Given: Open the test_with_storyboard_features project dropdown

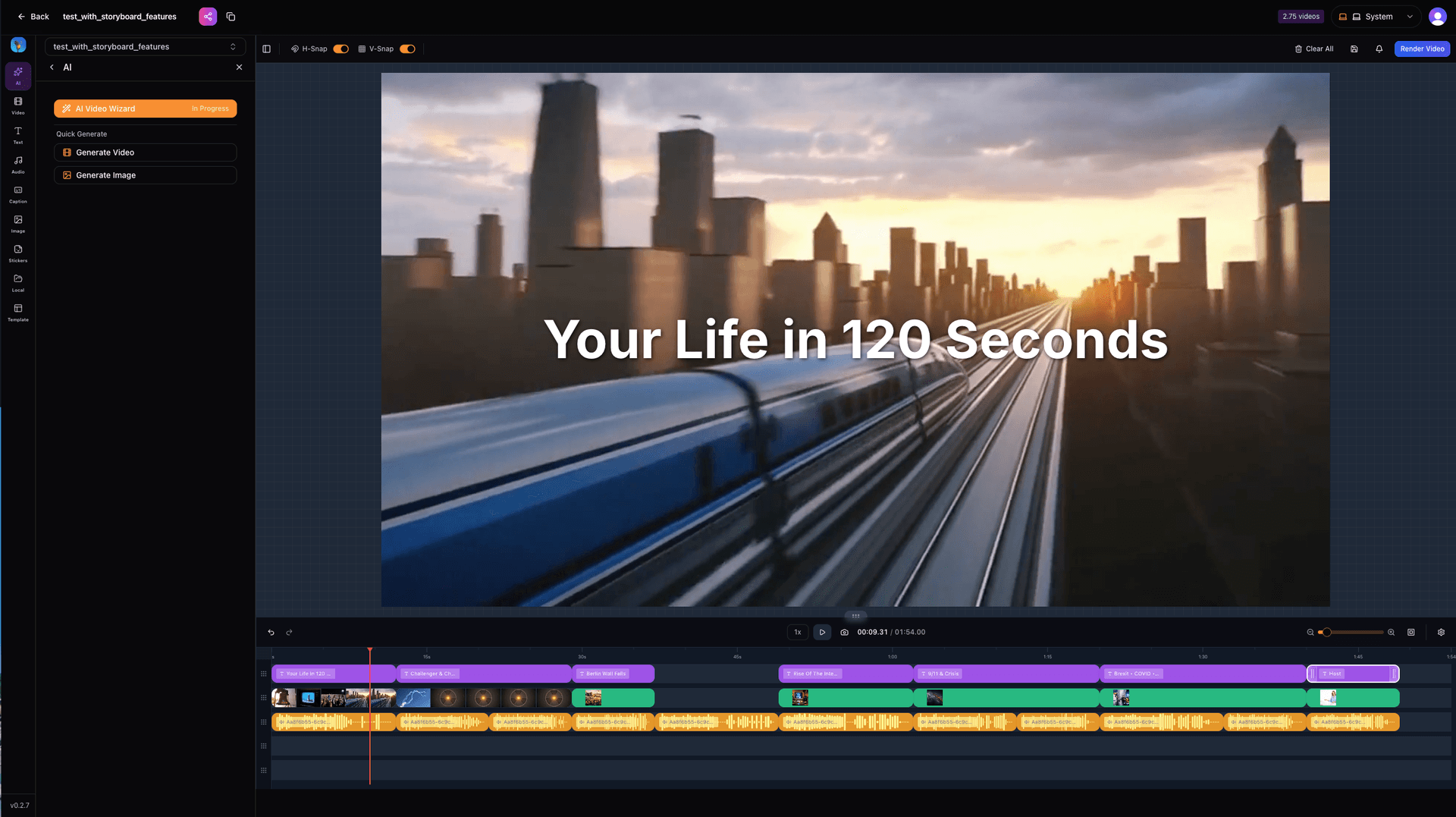Looking at the screenshot, I should [145, 47].
